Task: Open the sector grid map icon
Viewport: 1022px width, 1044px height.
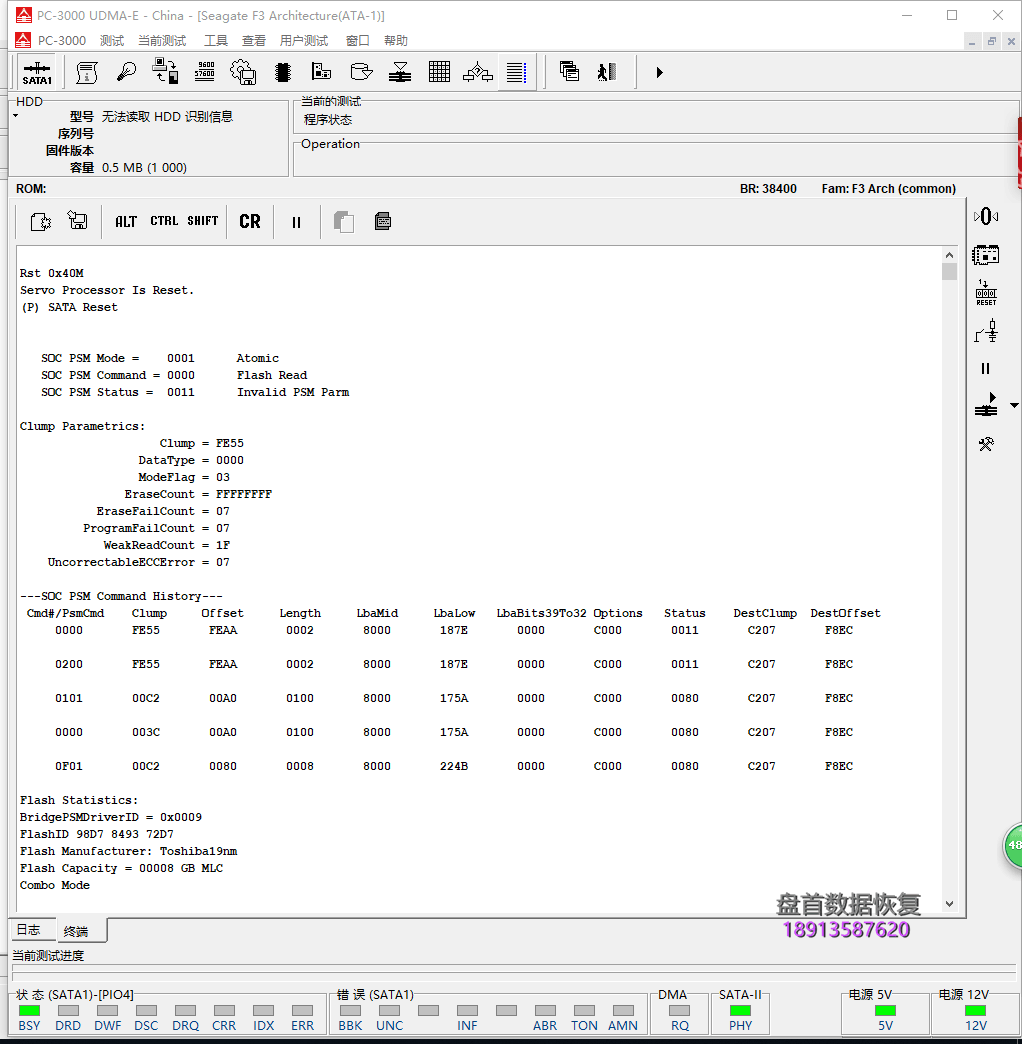Action: 439,71
